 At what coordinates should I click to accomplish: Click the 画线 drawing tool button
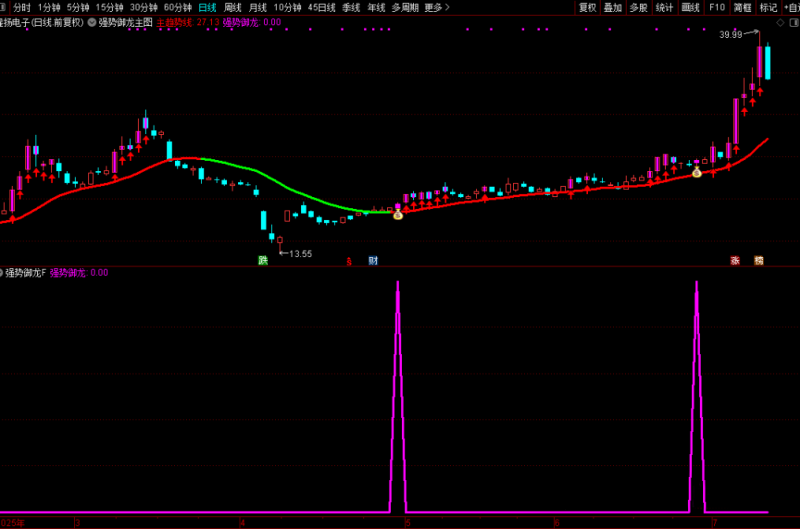[690, 7]
